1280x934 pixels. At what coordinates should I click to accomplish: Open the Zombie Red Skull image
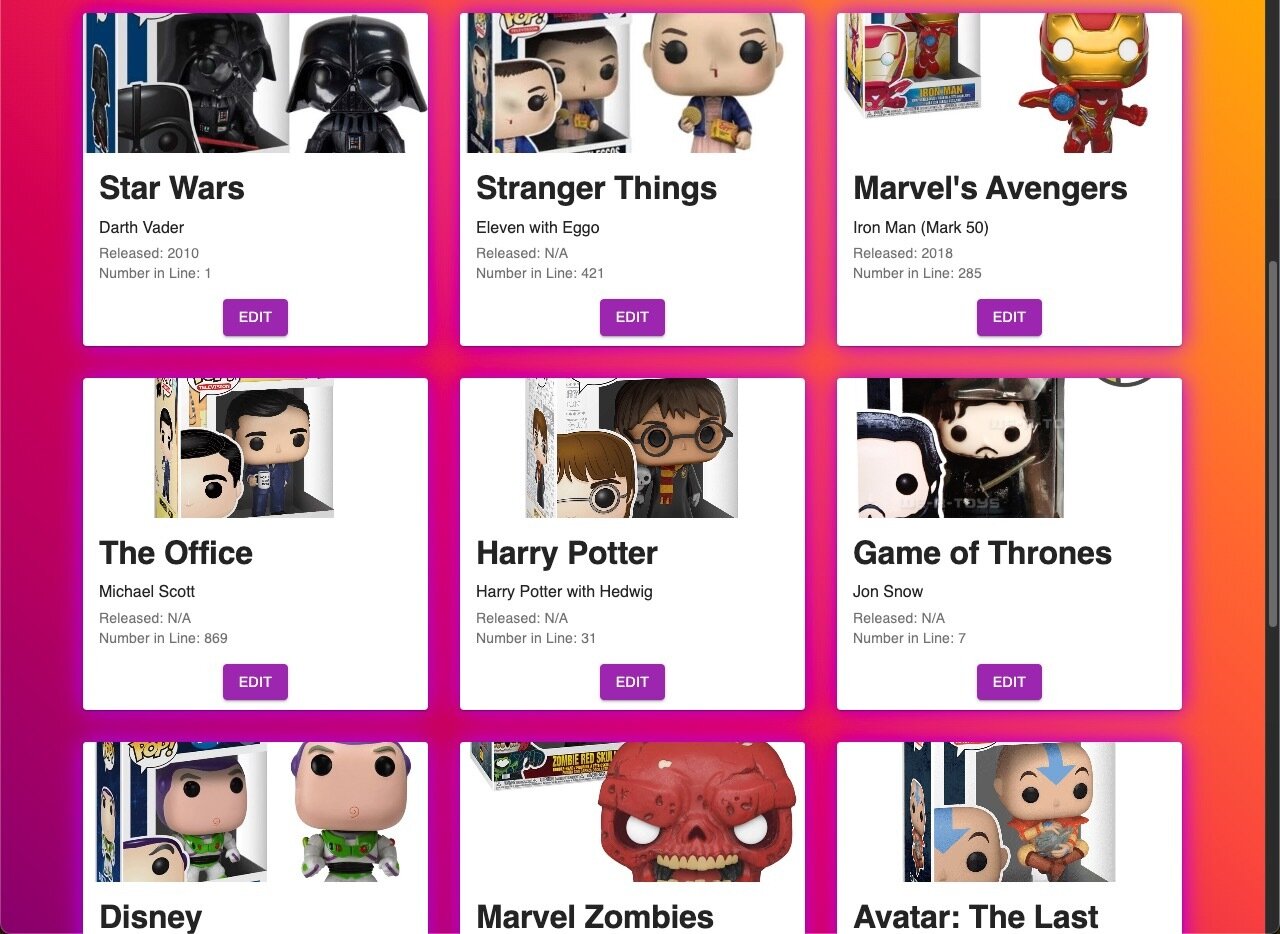tap(632, 812)
